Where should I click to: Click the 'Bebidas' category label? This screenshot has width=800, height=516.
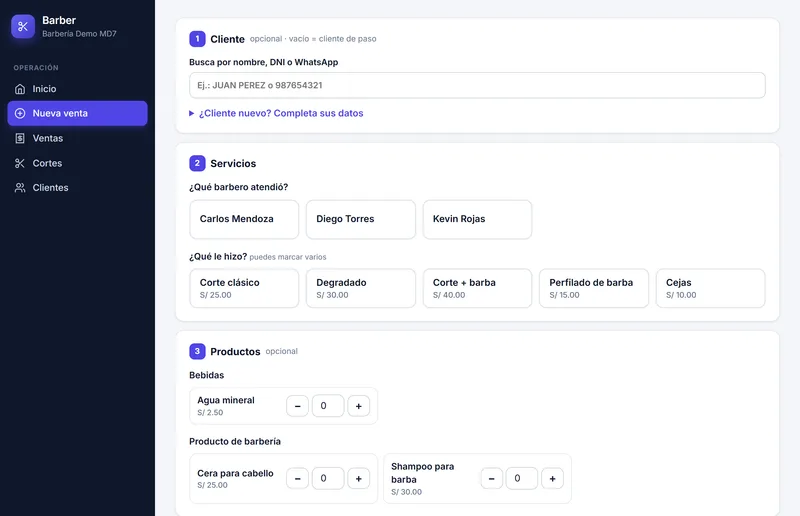coord(207,375)
